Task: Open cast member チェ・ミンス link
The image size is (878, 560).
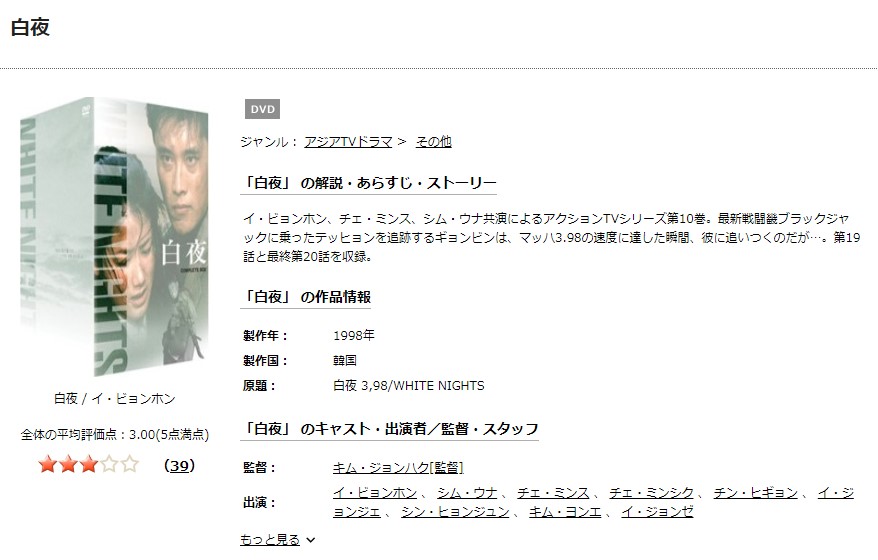Action: (x=553, y=493)
